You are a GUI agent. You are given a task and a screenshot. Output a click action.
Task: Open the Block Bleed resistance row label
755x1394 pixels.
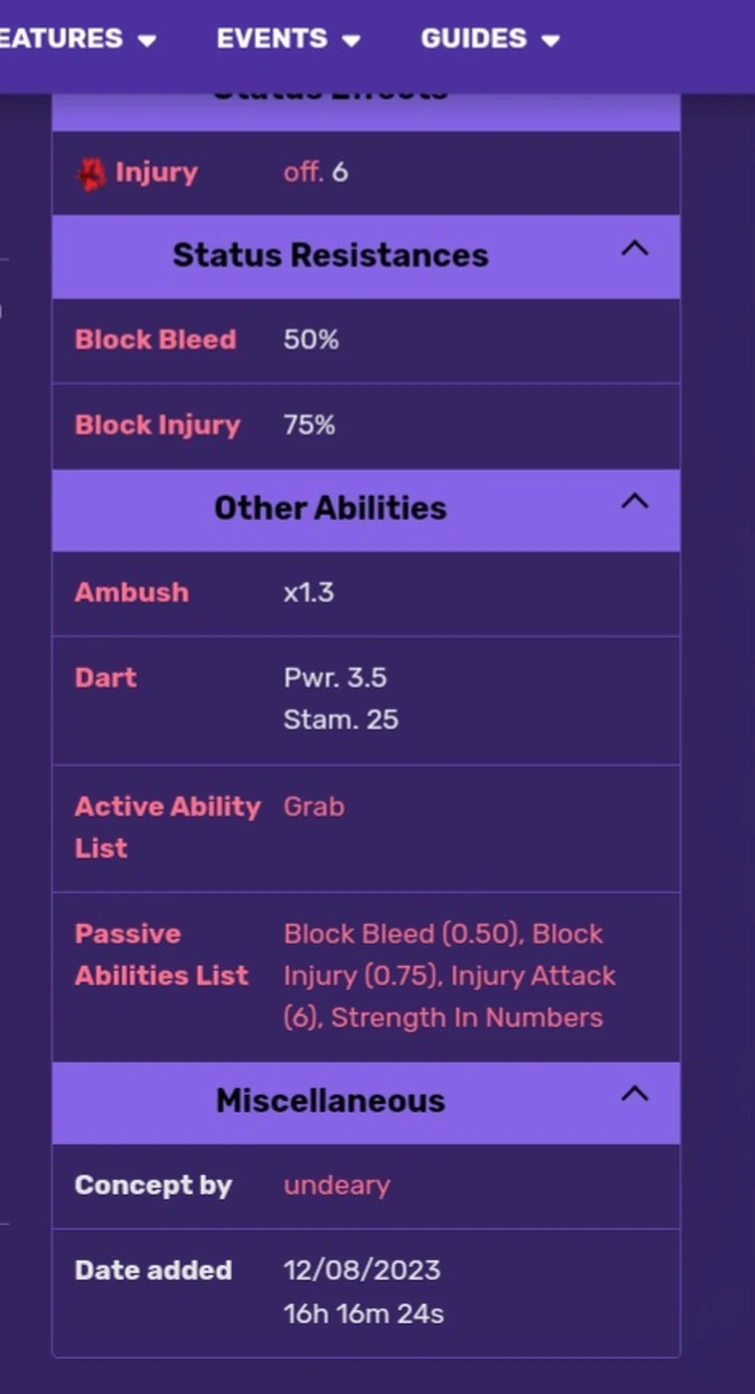pos(155,339)
